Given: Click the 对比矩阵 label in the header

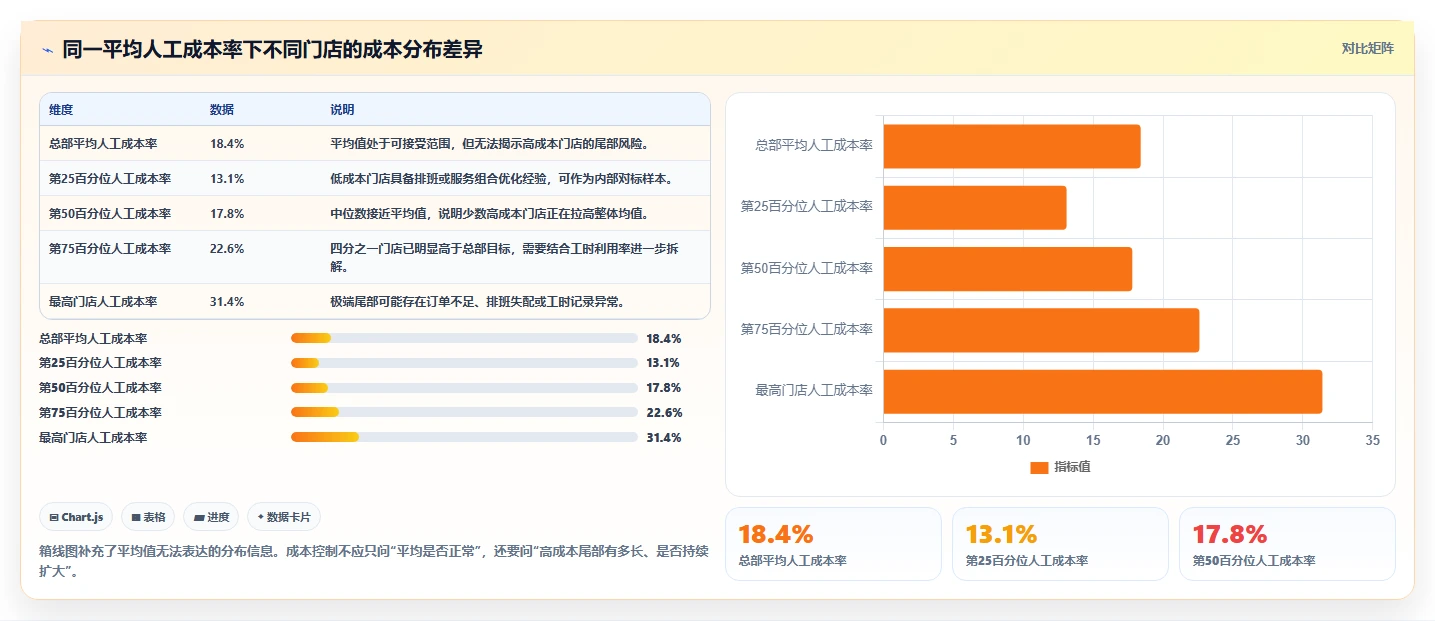Looking at the screenshot, I should [x=1367, y=48].
